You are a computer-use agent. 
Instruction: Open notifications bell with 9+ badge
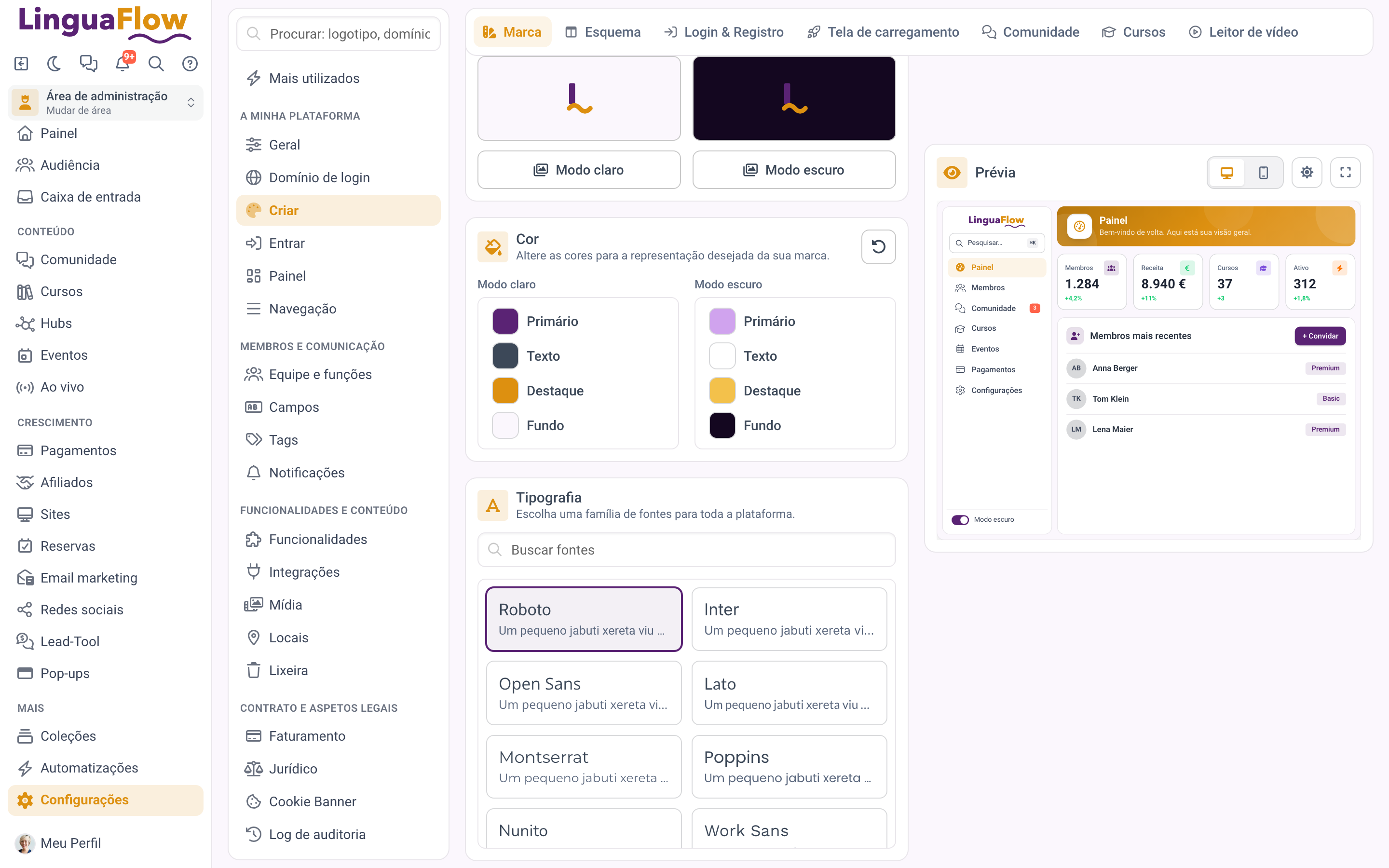123,63
